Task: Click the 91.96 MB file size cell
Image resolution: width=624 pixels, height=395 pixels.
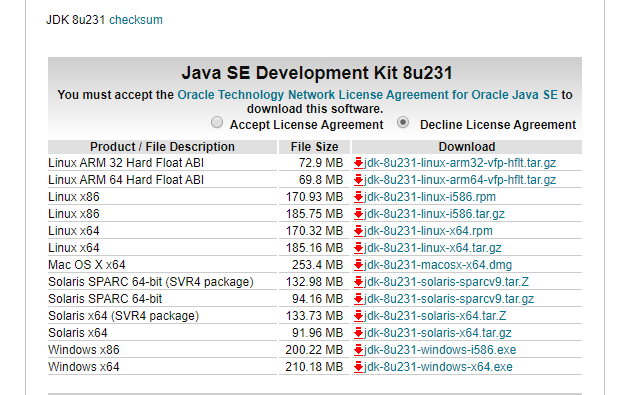Action: click(x=318, y=333)
